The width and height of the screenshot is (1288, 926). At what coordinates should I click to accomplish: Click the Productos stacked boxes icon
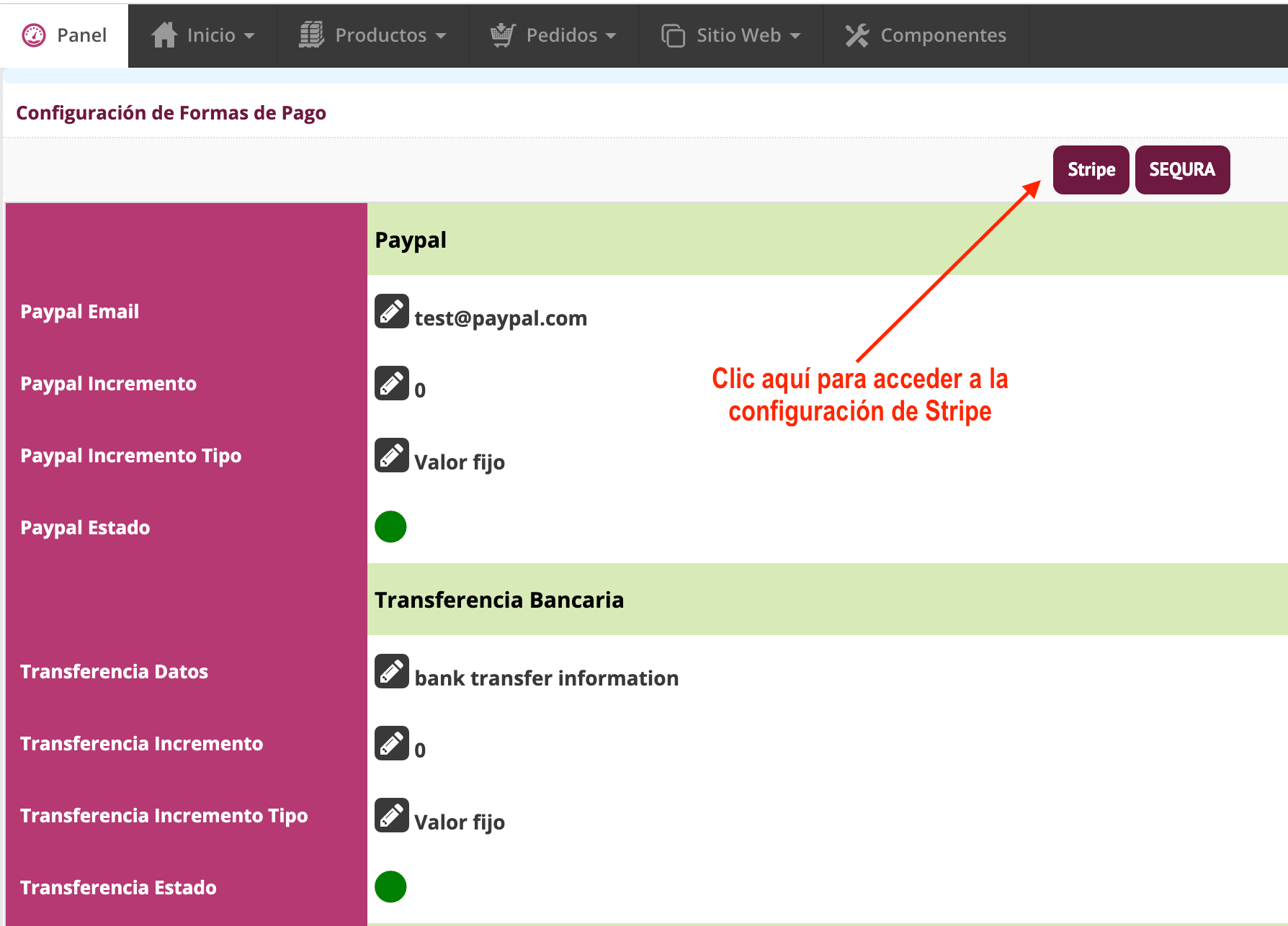tap(311, 35)
